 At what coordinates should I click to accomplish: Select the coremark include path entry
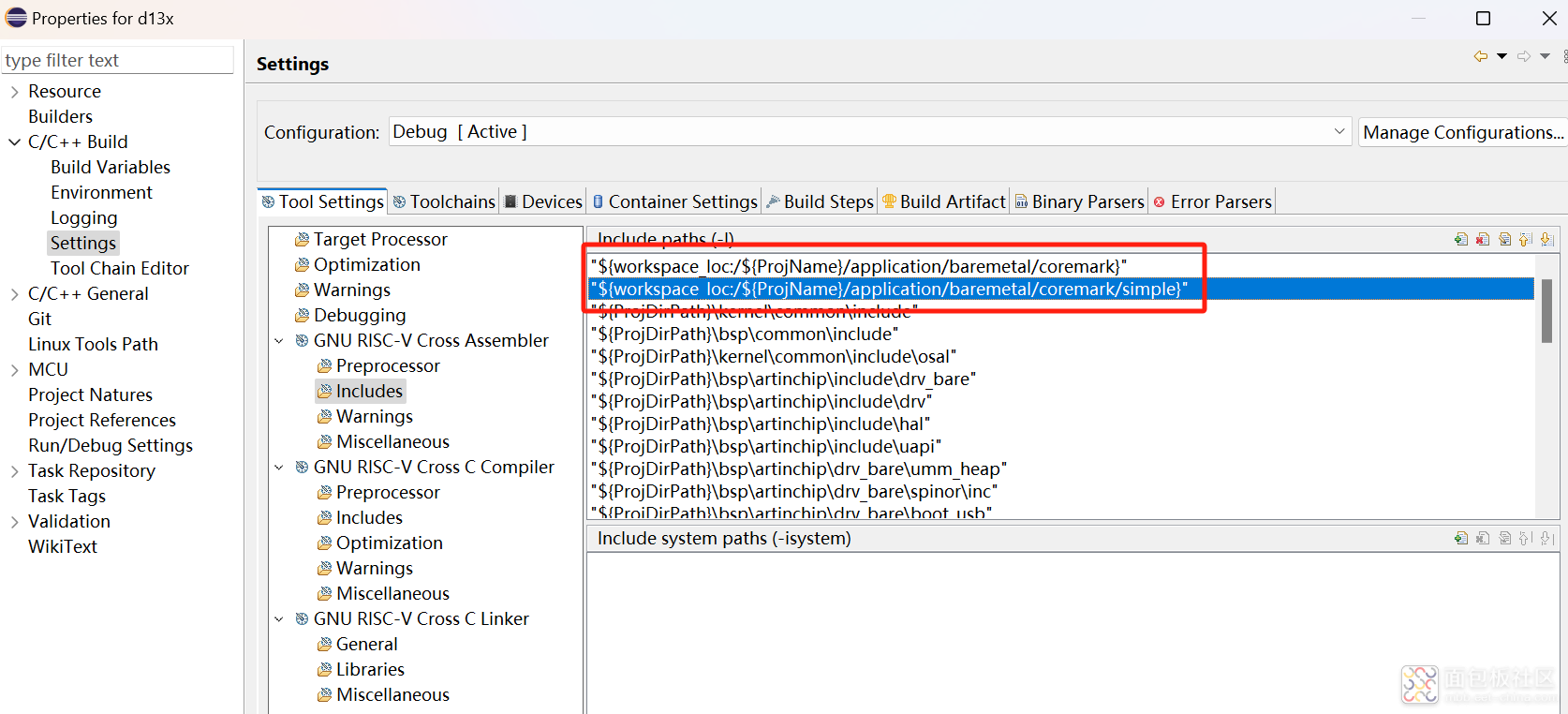pos(859,266)
